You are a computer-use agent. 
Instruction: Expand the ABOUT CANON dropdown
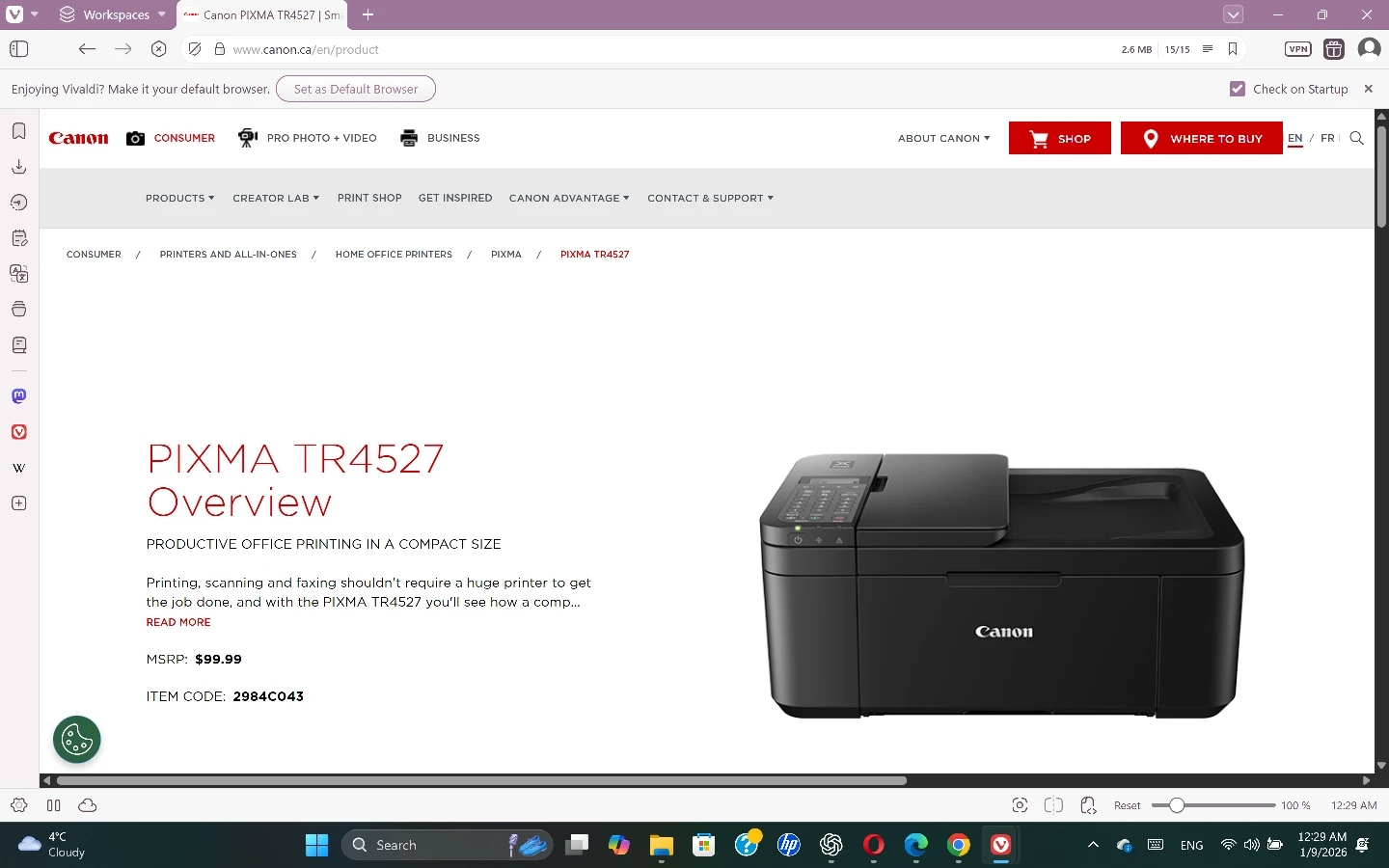coord(943,138)
